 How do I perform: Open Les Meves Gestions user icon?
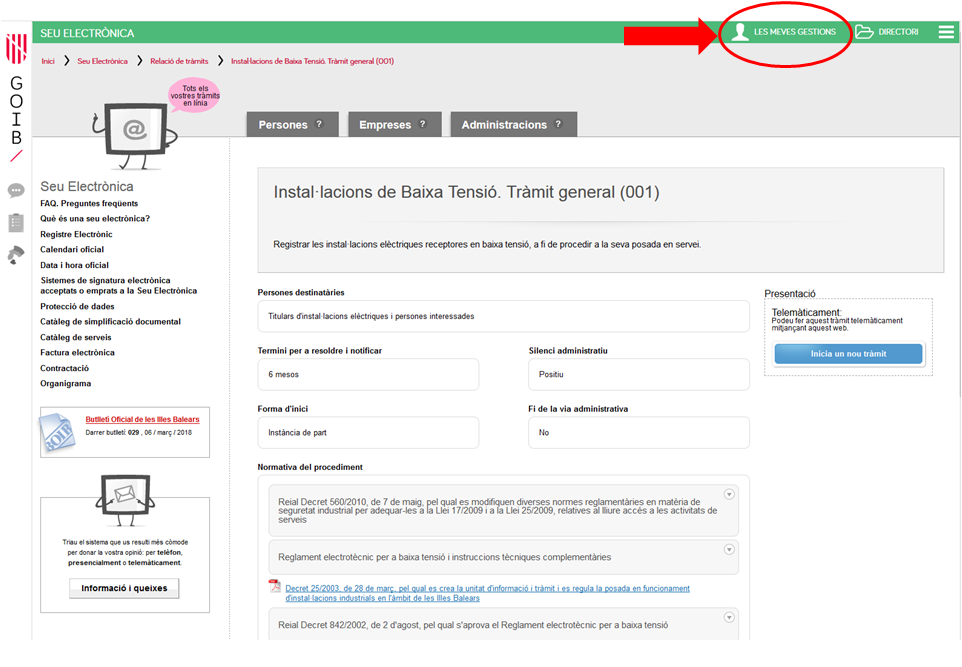coord(740,32)
